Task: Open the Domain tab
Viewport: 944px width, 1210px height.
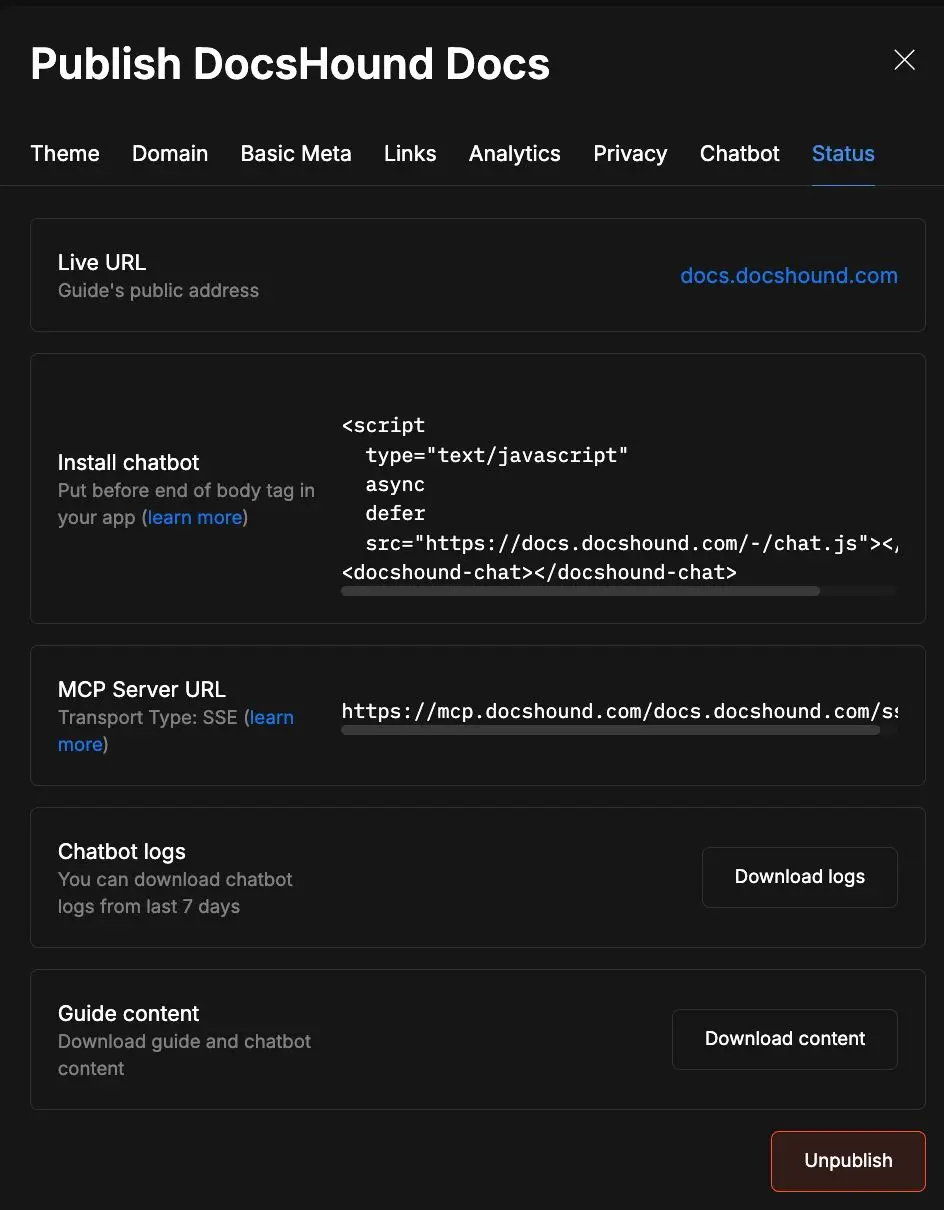Action: click(x=170, y=154)
